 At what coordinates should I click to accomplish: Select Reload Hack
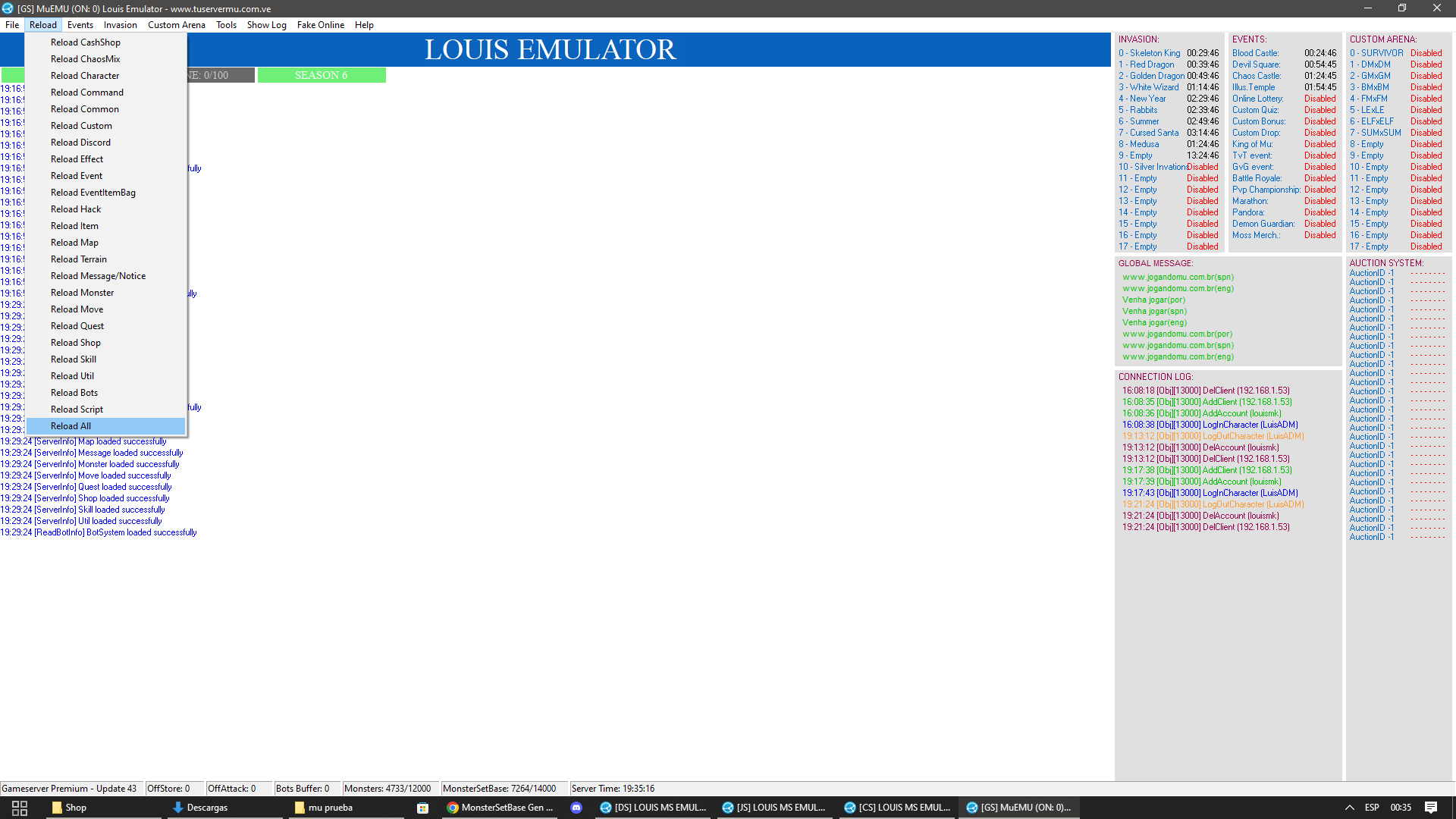pos(106,209)
